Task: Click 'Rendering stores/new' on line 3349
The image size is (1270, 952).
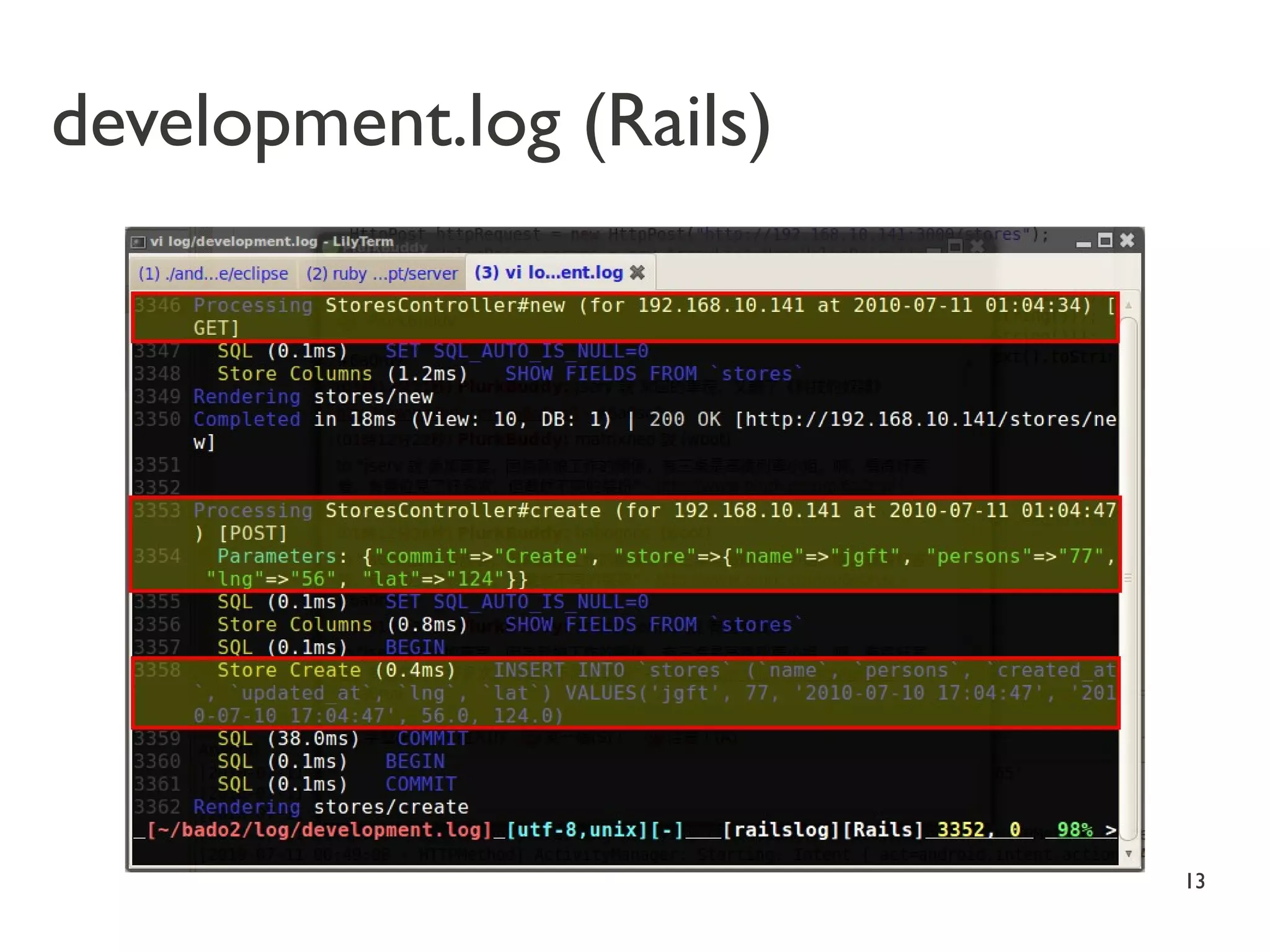Action: (313, 397)
